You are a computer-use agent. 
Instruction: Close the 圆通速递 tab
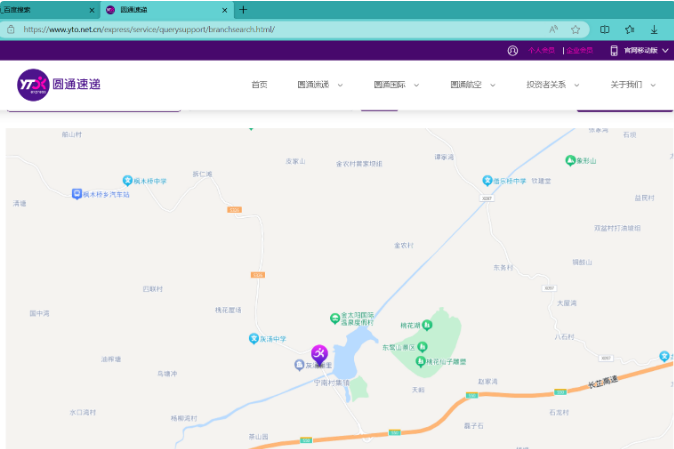[224, 10]
